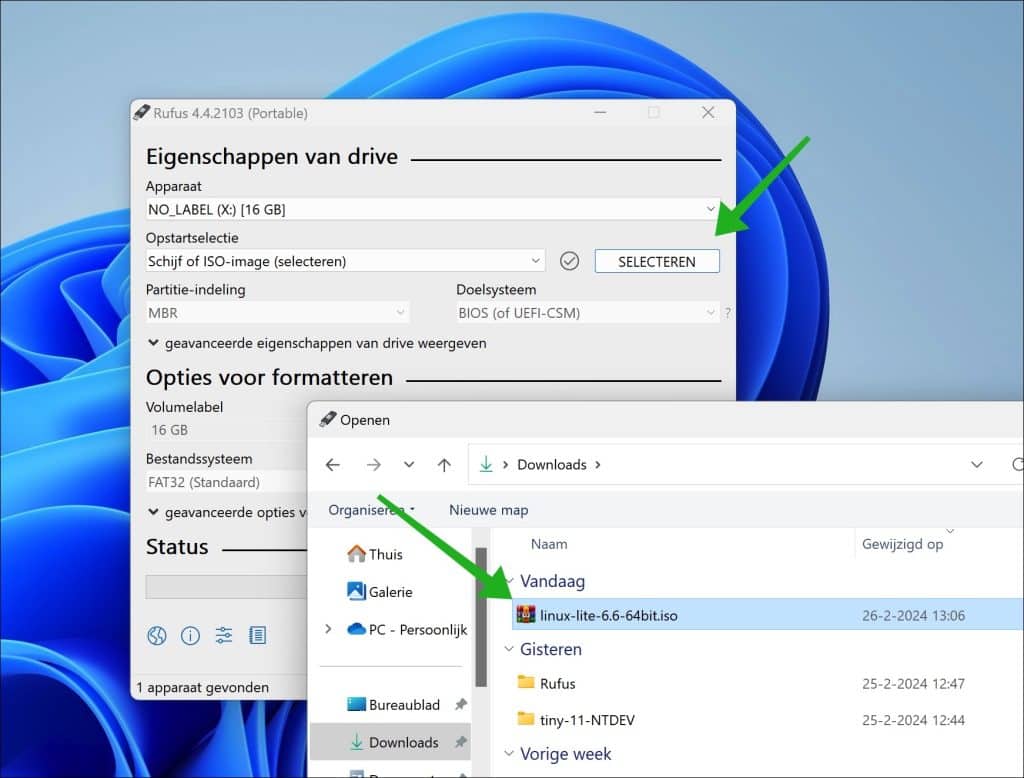The width and height of the screenshot is (1024, 778).
Task: Expand the PC - Persoonlijk tree arrow
Action: tap(328, 629)
